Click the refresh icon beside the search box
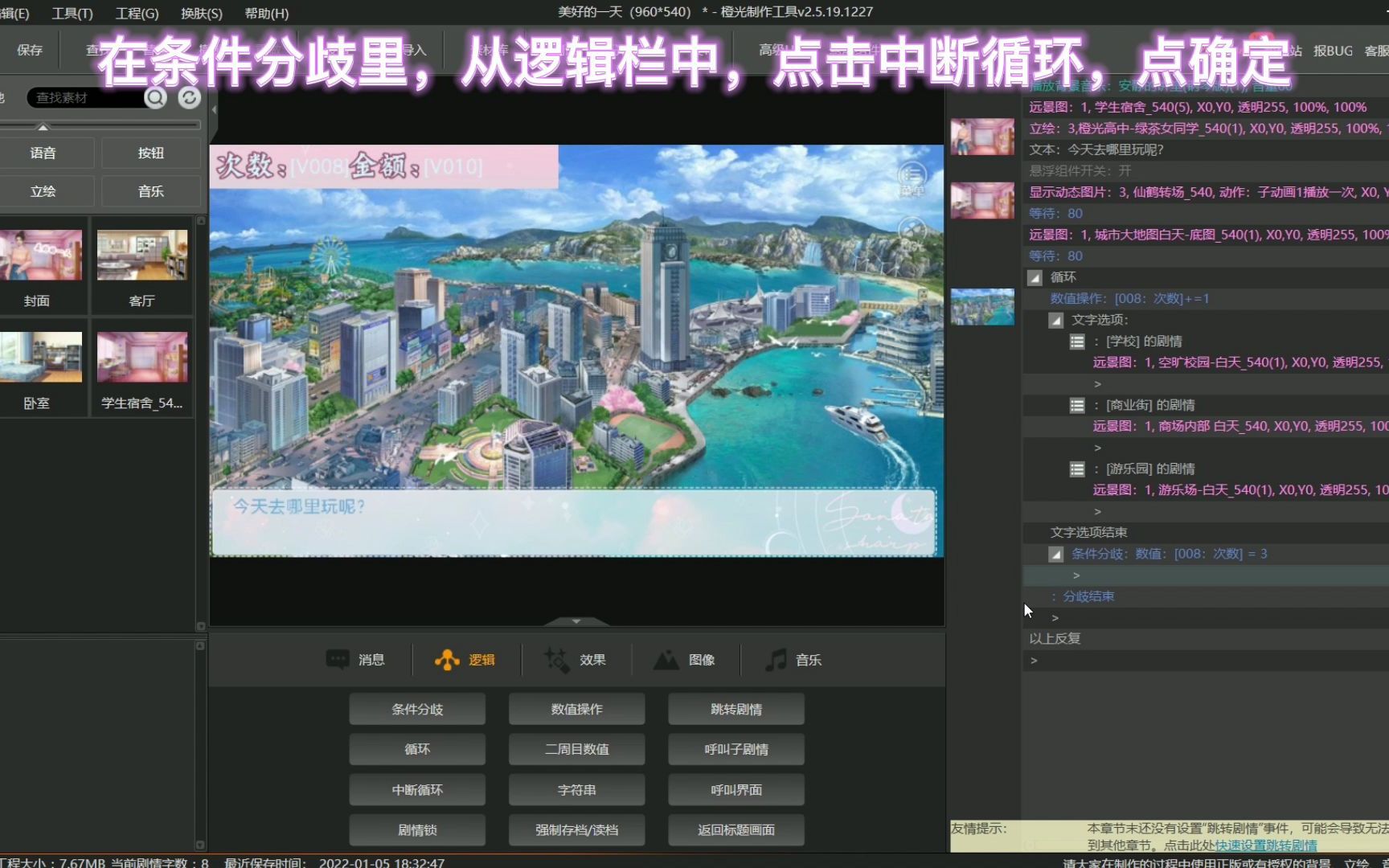The image size is (1389, 868). [188, 97]
